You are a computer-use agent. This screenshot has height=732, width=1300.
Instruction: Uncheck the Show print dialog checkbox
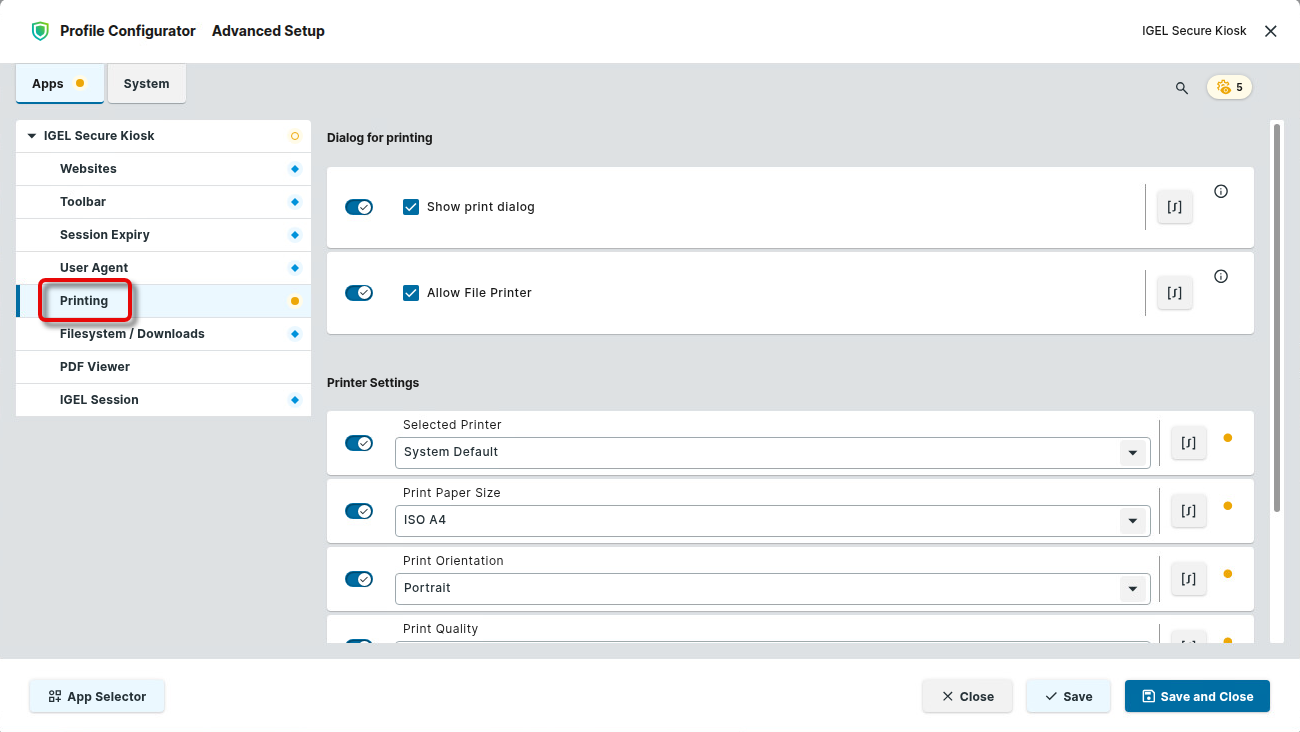tap(411, 207)
